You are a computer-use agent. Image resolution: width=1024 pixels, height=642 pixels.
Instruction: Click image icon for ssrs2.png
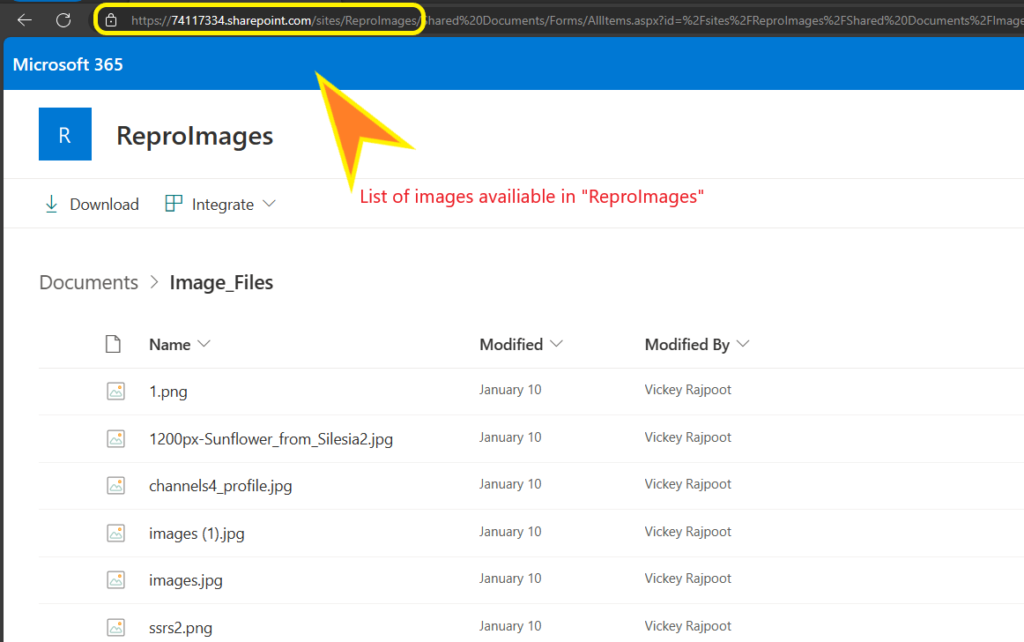[116, 628]
